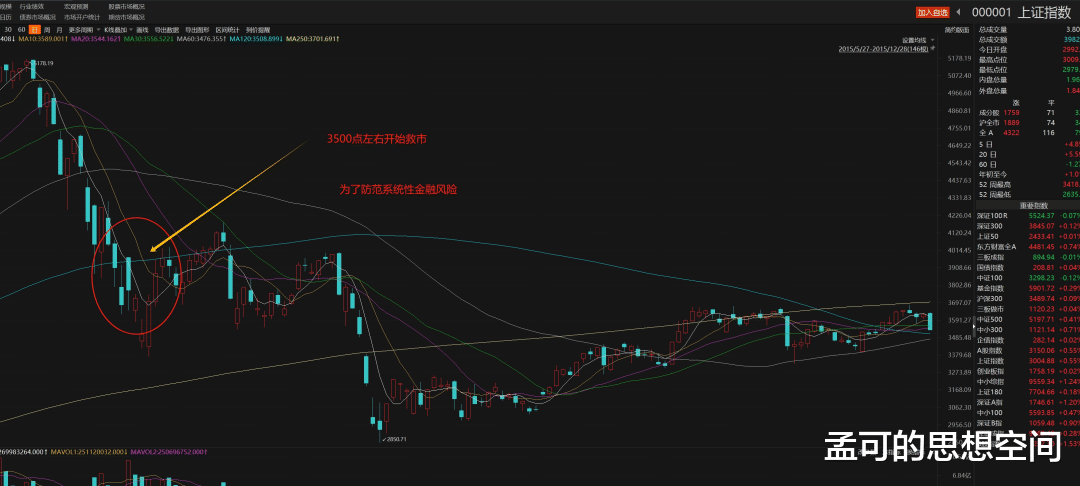
Task: Click the MA30:3556.522 indicator label
Action: (150, 39)
